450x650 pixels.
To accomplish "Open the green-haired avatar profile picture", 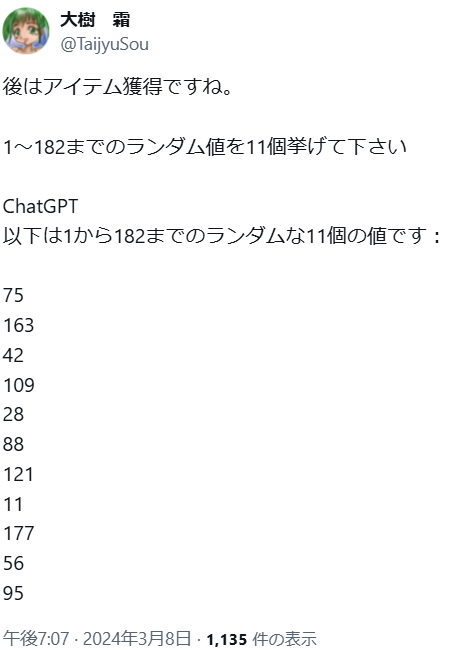I will 26,31.
